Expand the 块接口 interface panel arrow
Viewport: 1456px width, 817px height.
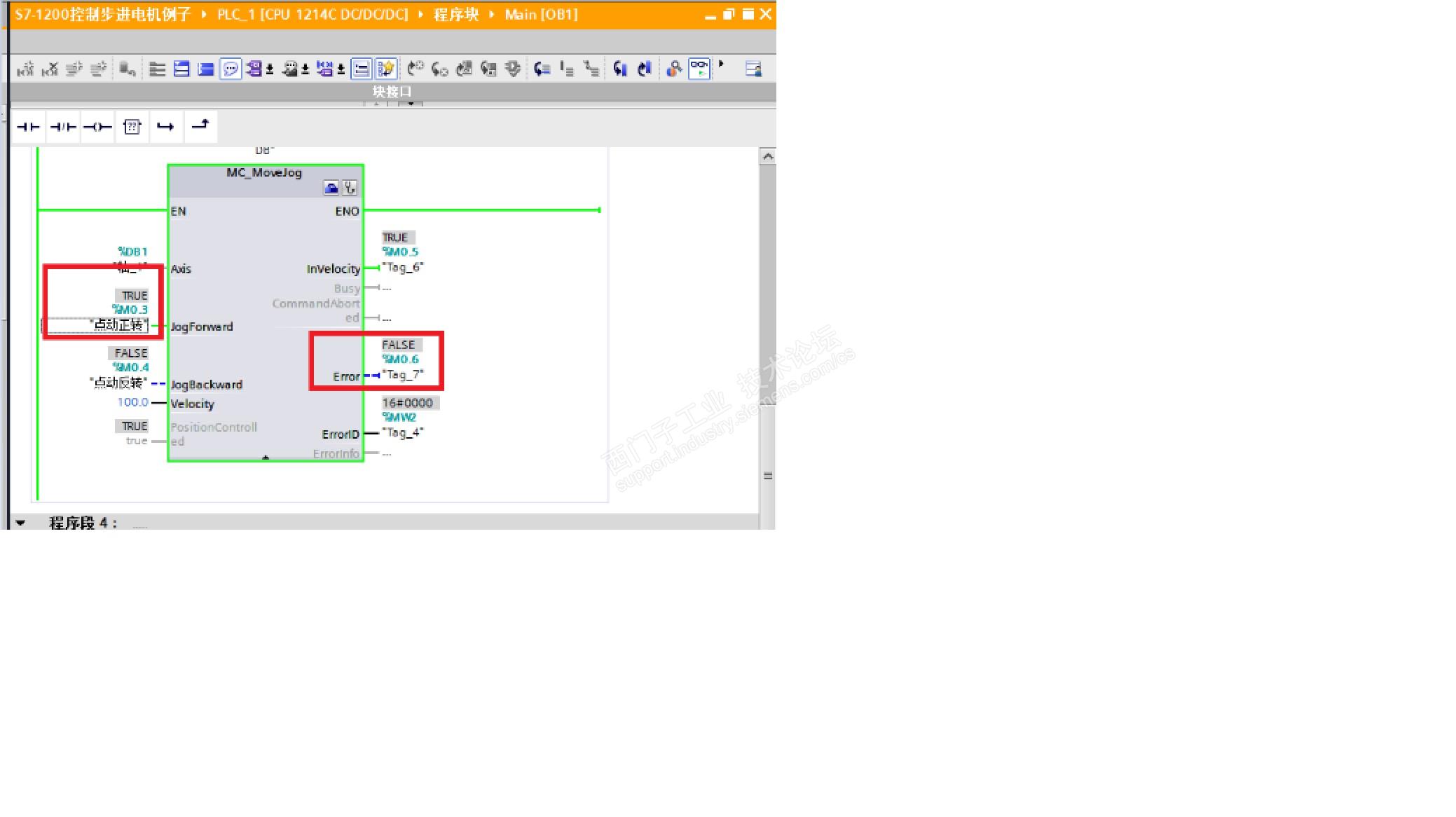pyautogui.click(x=411, y=104)
